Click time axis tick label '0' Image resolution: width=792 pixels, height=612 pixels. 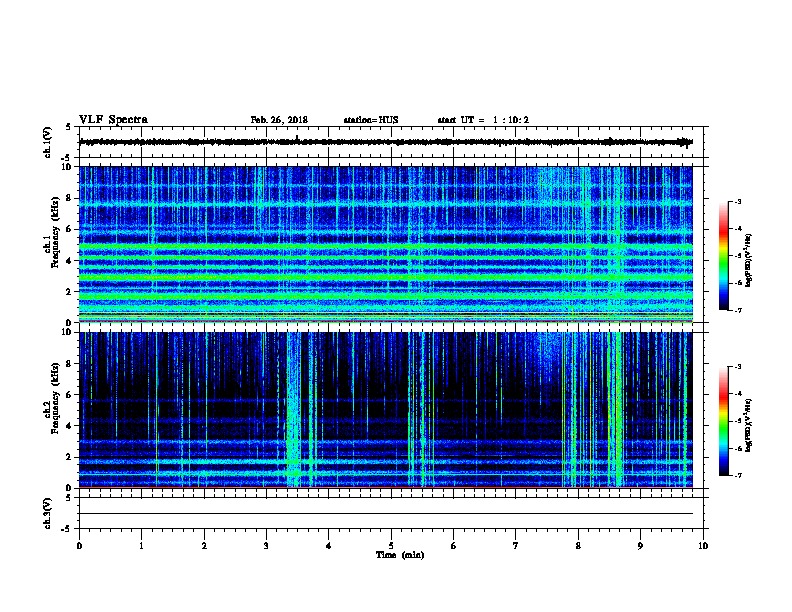coord(79,546)
